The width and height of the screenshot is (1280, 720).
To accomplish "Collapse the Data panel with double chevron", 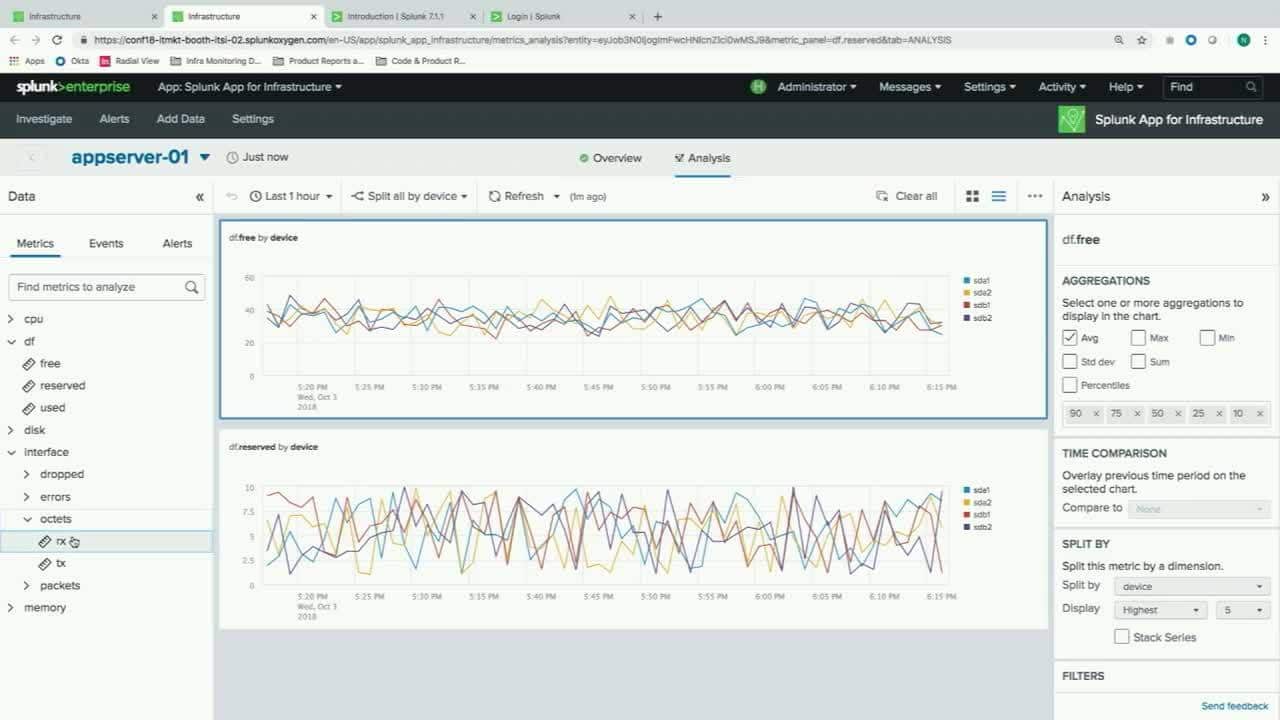I will pos(199,197).
